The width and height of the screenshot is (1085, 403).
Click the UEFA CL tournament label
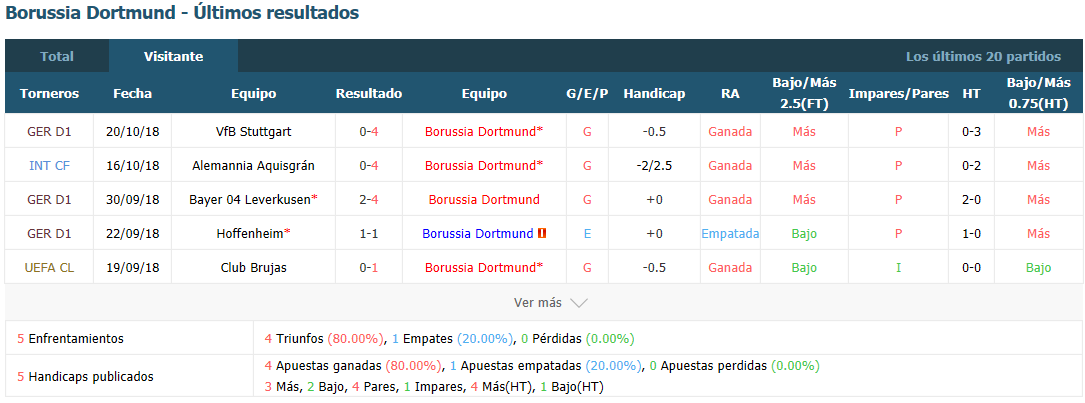click(x=49, y=267)
